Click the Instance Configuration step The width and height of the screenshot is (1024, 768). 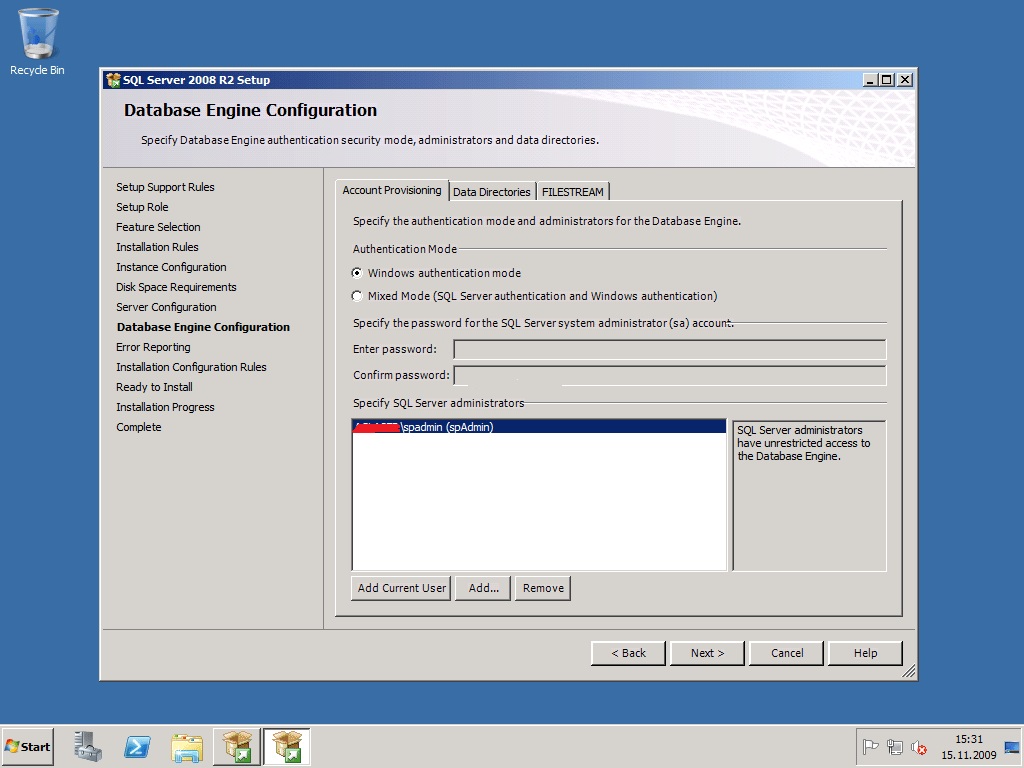171,267
